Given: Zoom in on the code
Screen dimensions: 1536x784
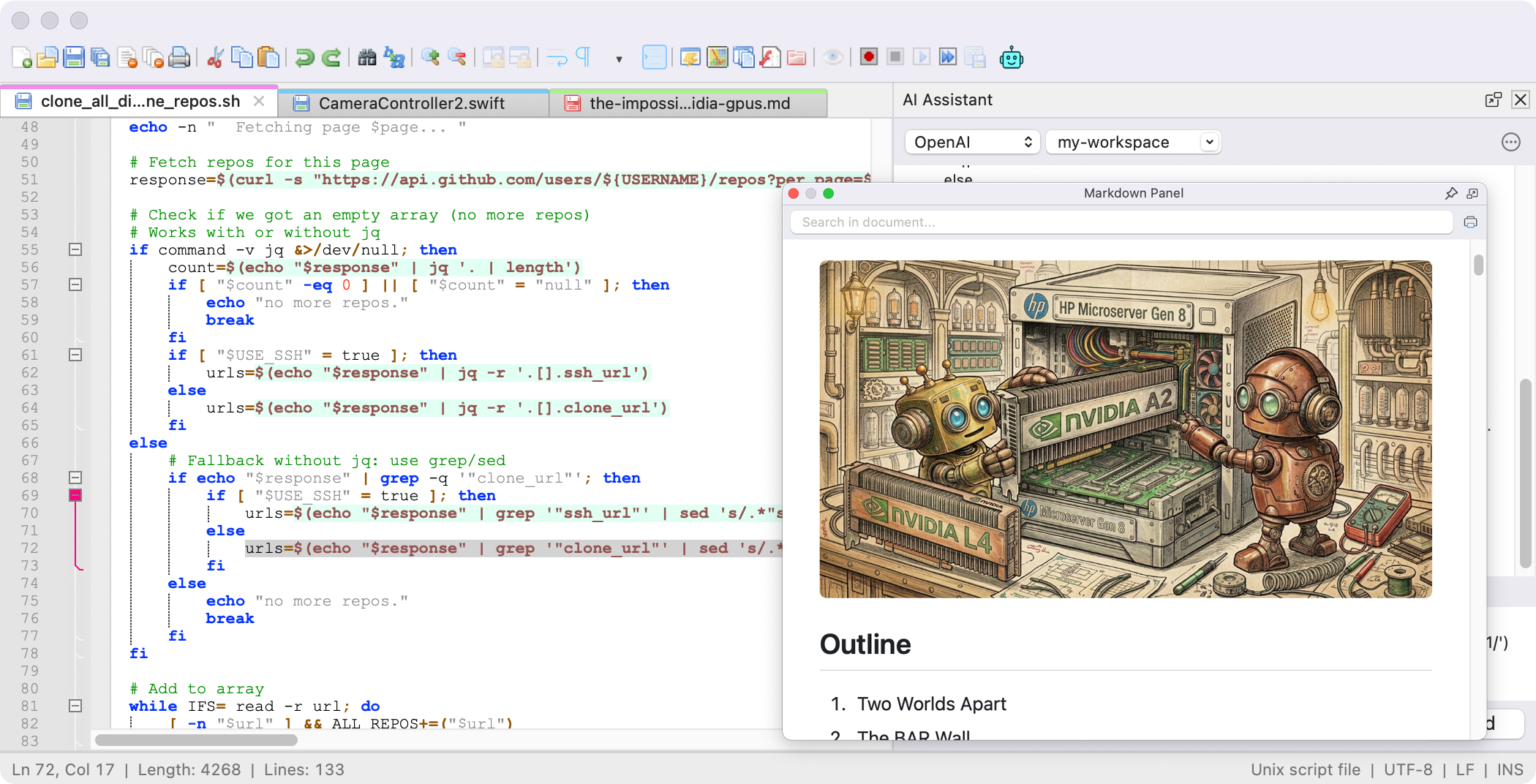Looking at the screenshot, I should (x=430, y=57).
